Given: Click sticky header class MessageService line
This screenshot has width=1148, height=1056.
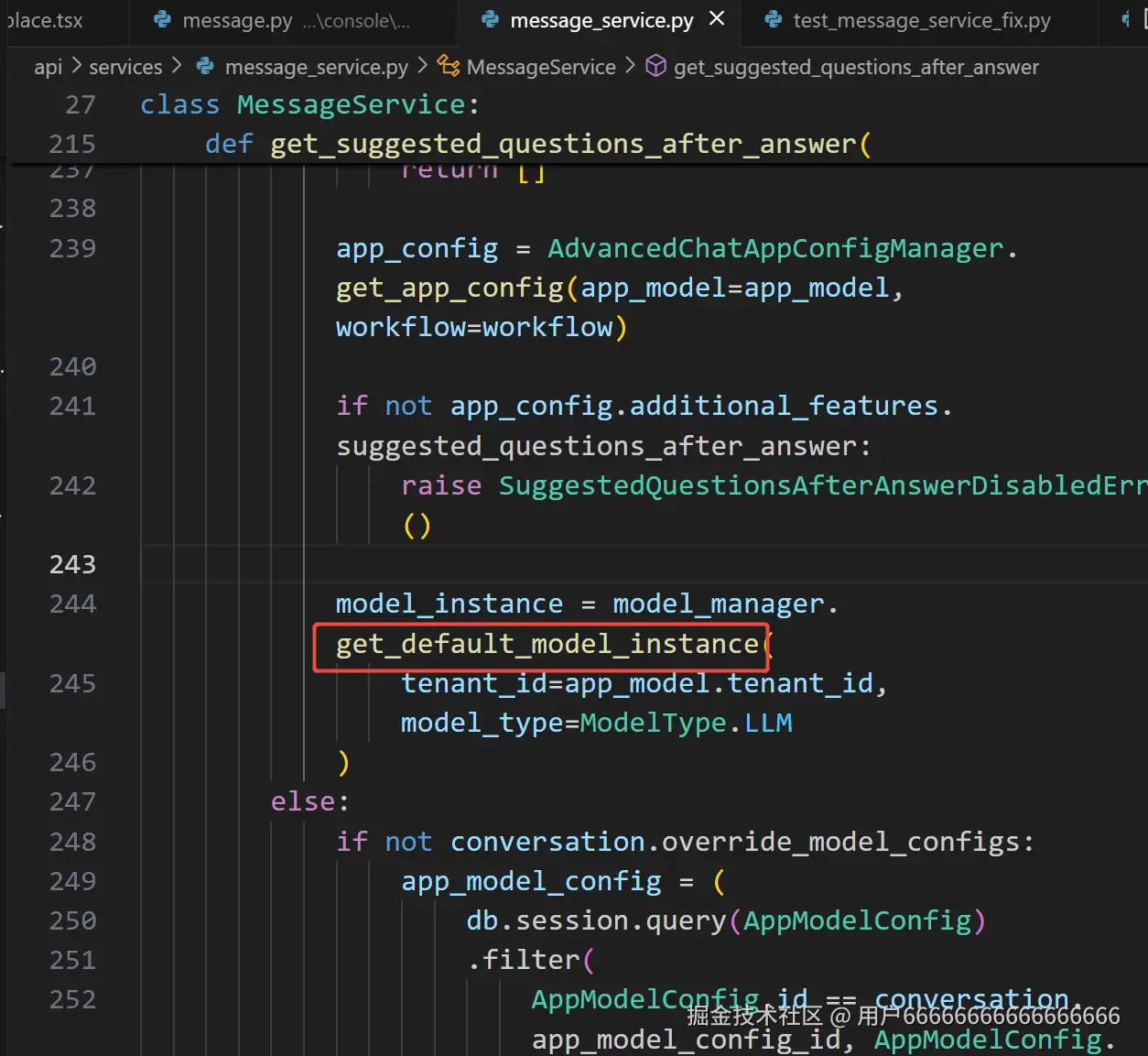Looking at the screenshot, I should point(309,104).
